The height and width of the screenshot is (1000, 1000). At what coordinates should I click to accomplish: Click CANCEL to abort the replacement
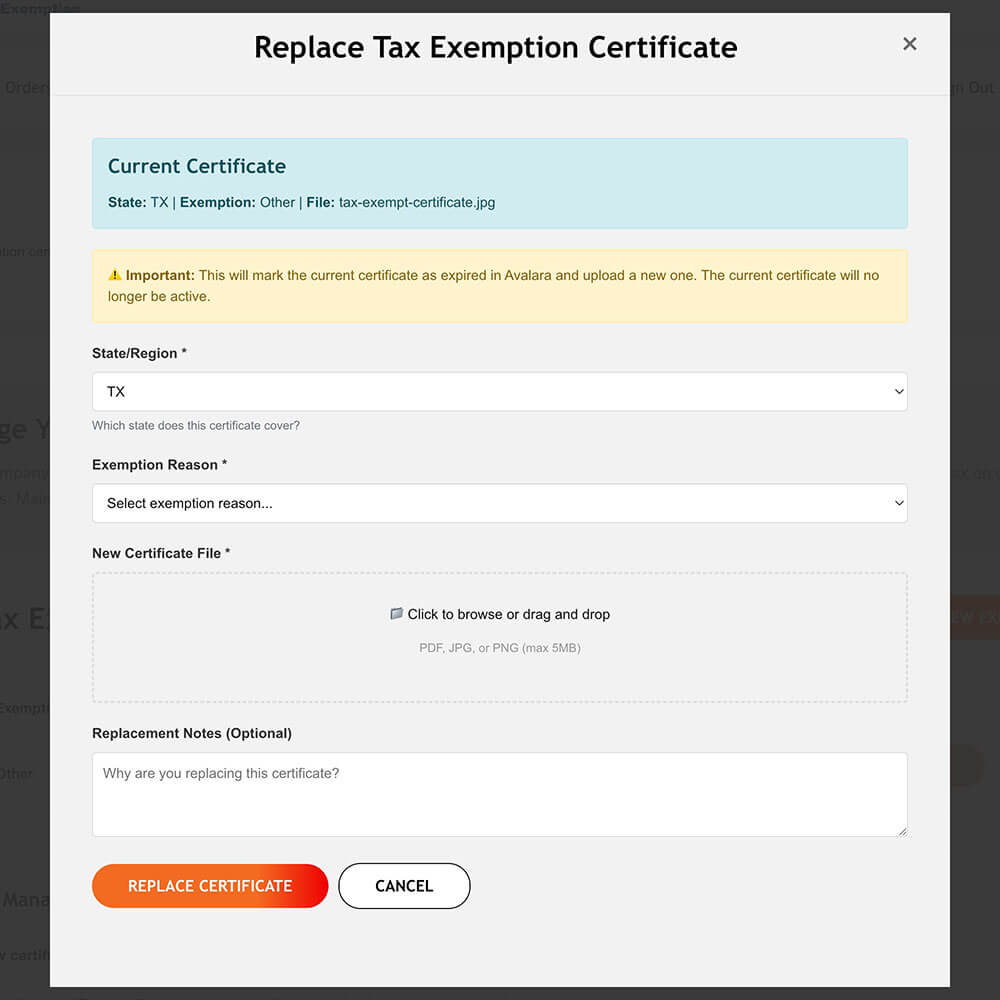(x=404, y=886)
